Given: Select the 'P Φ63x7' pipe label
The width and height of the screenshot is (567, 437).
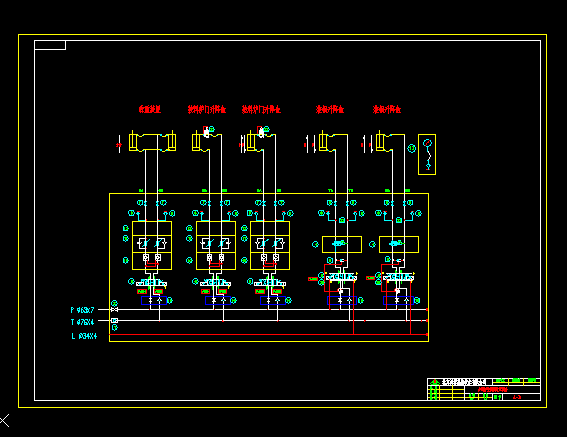Looking at the screenshot, I should point(82,310).
